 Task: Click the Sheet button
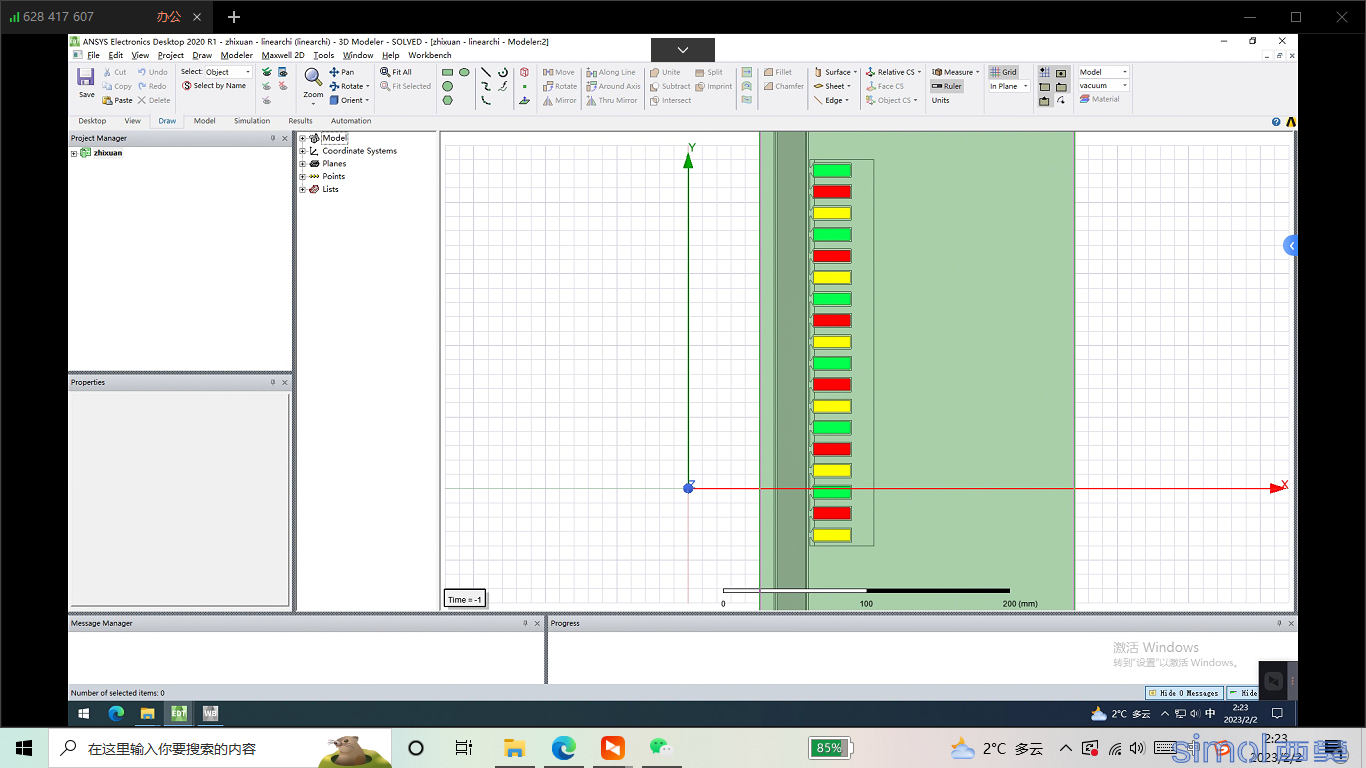(x=832, y=86)
